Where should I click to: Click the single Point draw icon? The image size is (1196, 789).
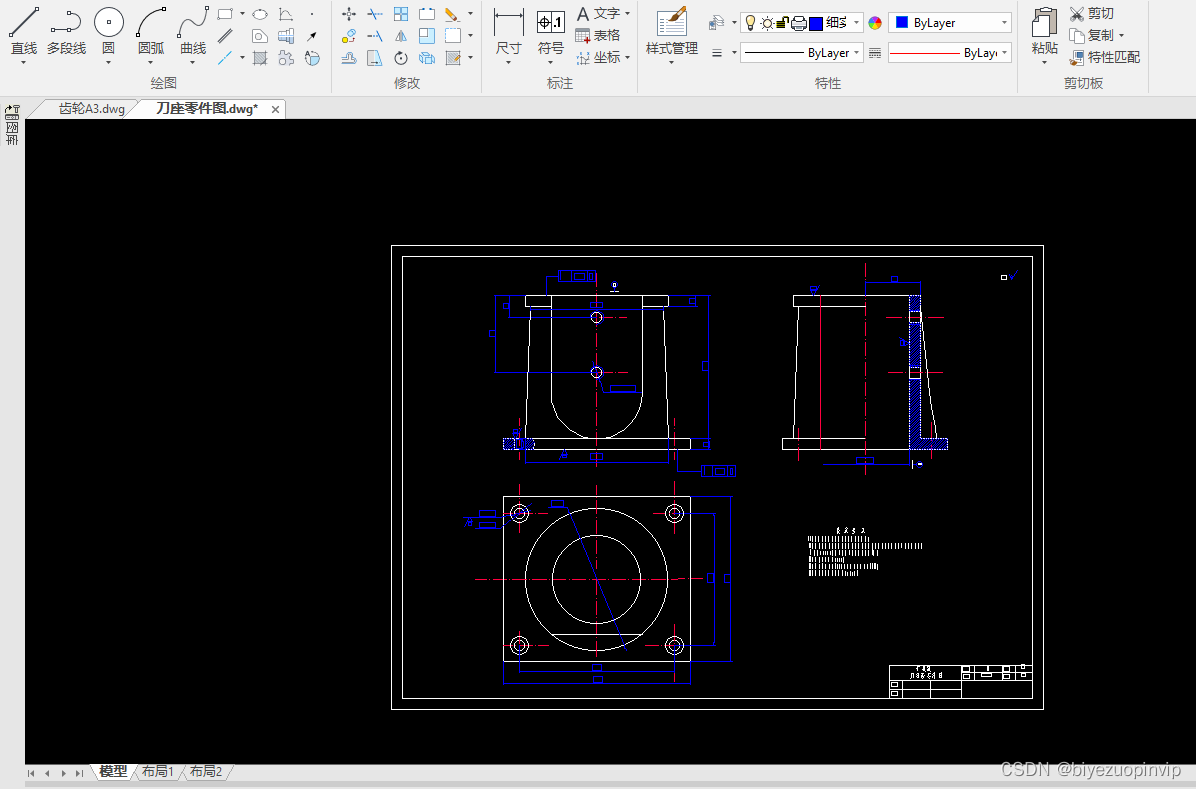312,14
